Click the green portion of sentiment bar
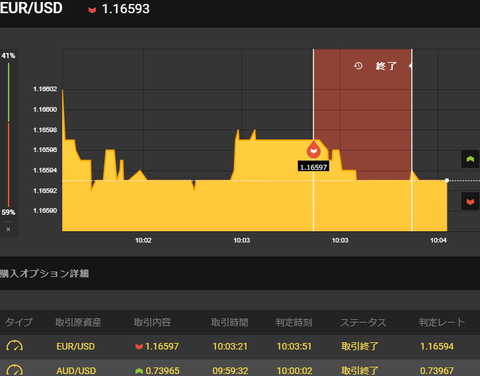 pos(8,92)
